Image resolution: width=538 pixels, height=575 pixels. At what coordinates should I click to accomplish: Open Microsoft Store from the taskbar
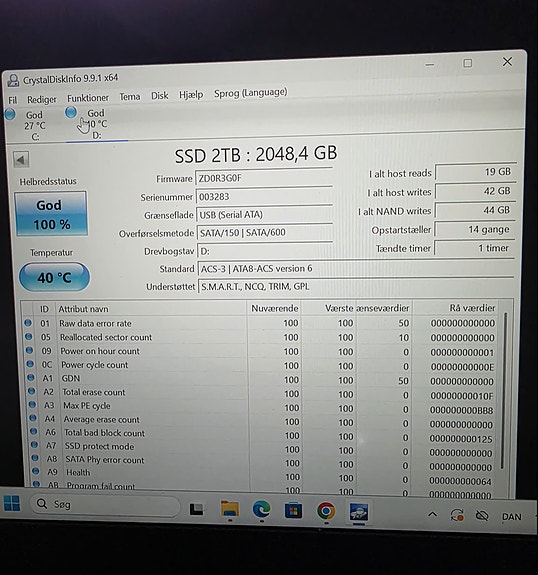(293, 510)
